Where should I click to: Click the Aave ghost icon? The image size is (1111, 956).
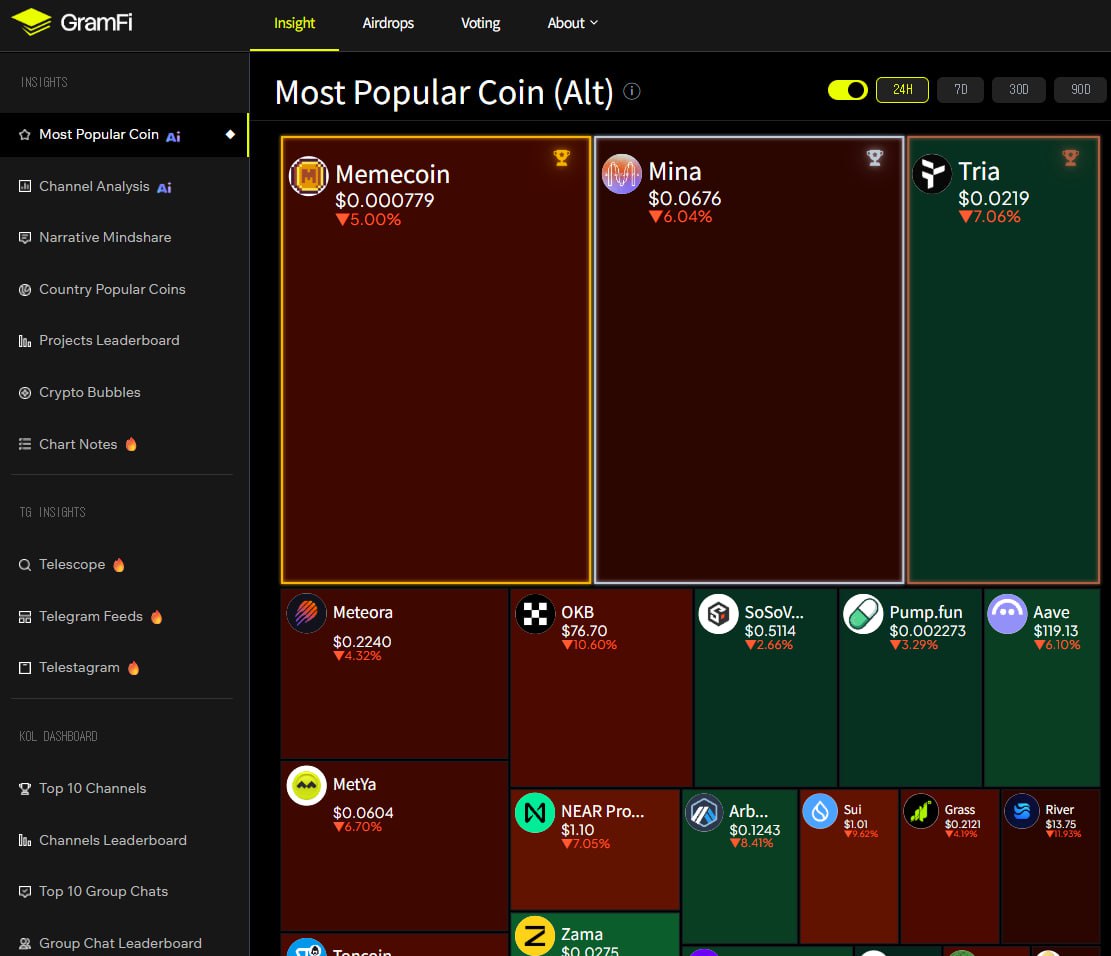click(x=1006, y=614)
